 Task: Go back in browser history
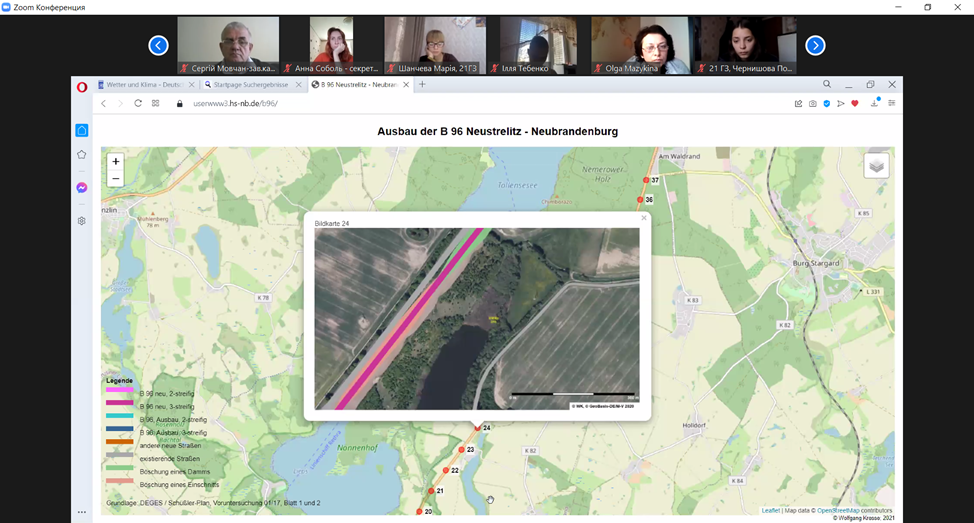point(104,104)
